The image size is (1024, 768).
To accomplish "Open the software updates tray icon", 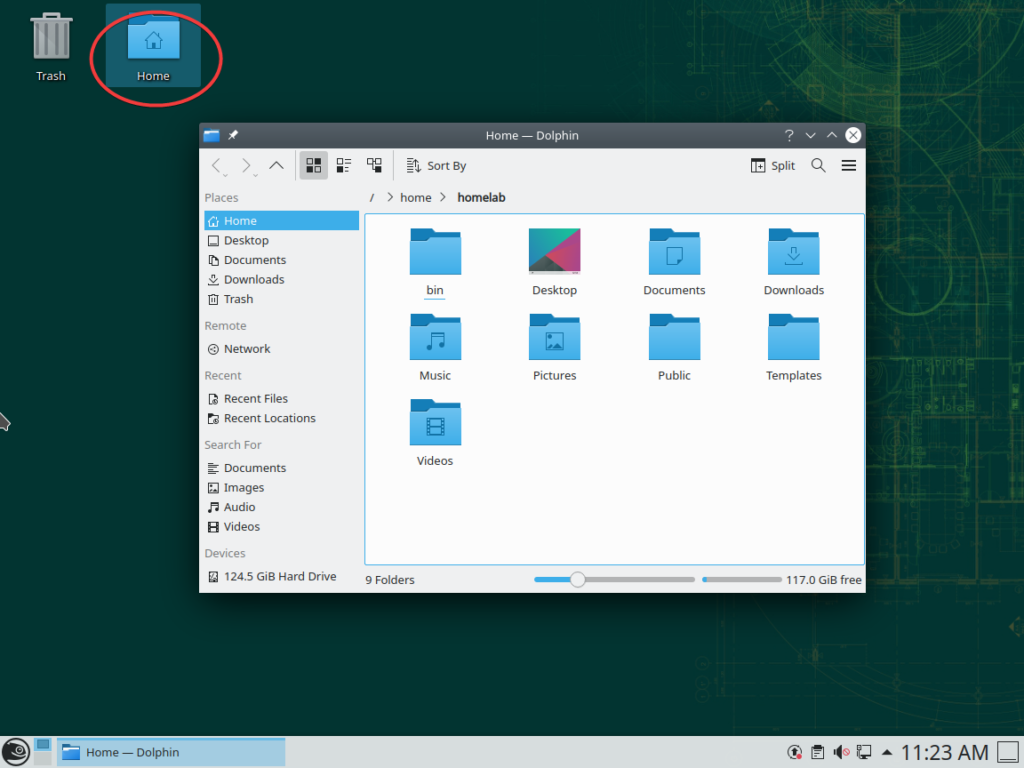I will [794, 751].
